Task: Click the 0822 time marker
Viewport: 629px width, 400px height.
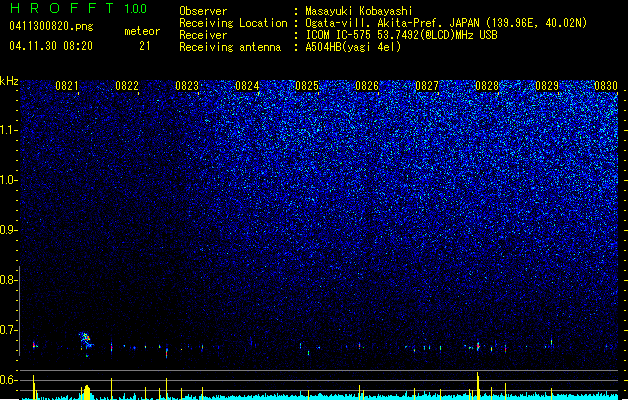Action: [x=127, y=86]
